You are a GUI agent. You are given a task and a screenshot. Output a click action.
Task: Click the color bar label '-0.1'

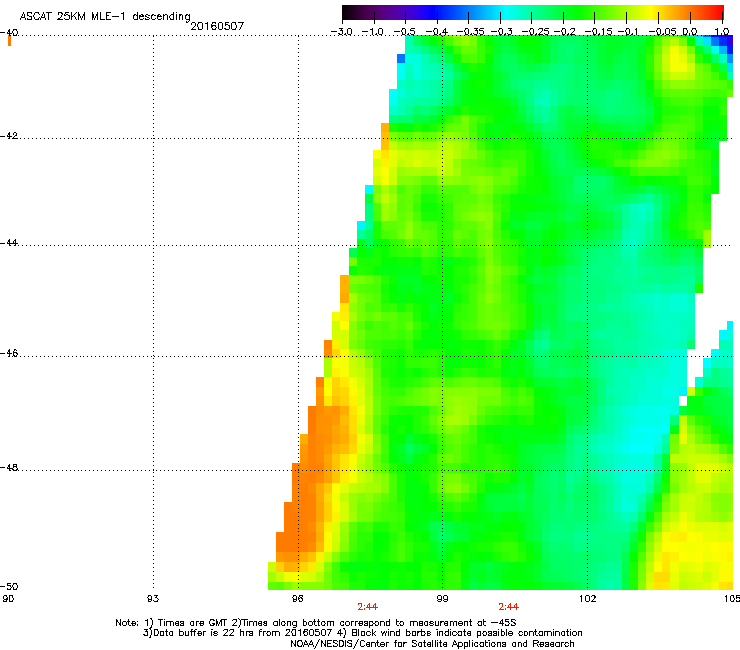point(628,32)
